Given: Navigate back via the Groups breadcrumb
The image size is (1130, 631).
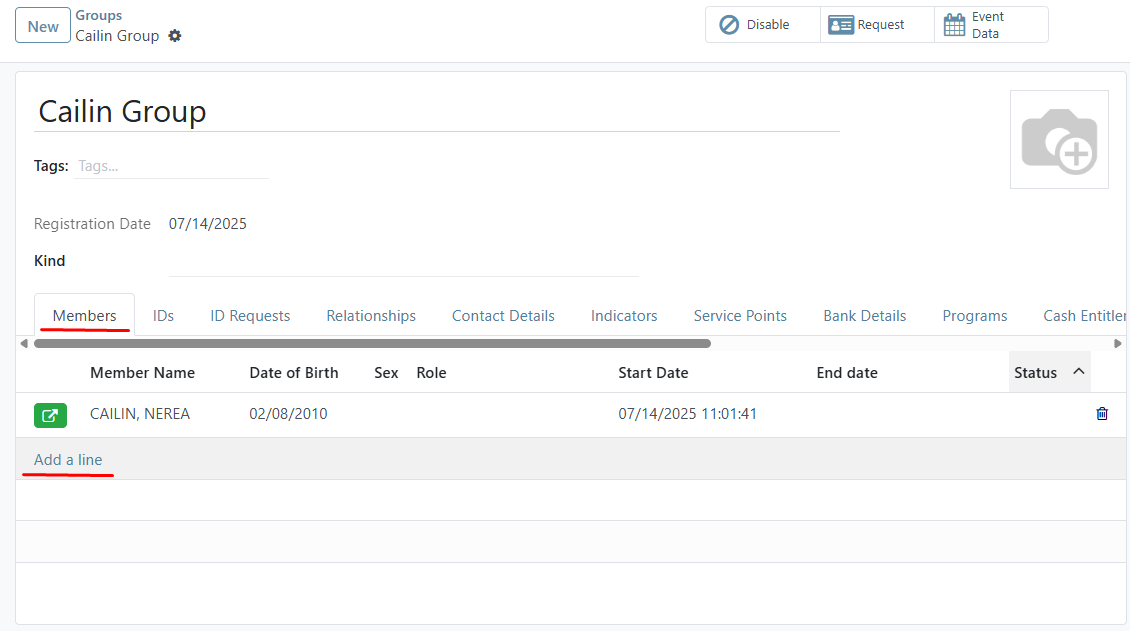Looking at the screenshot, I should tap(98, 14).
